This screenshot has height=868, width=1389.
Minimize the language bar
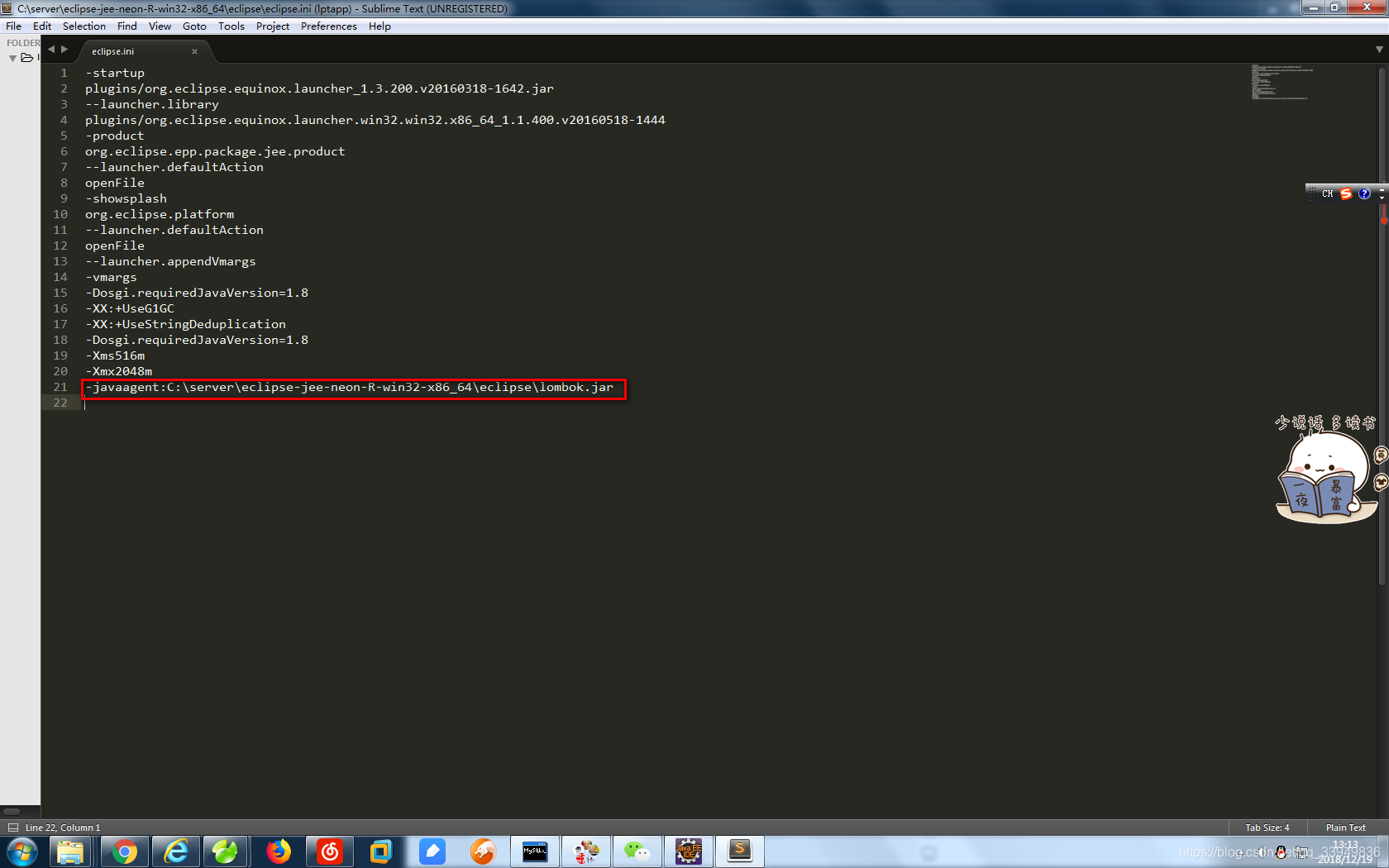point(1381,189)
